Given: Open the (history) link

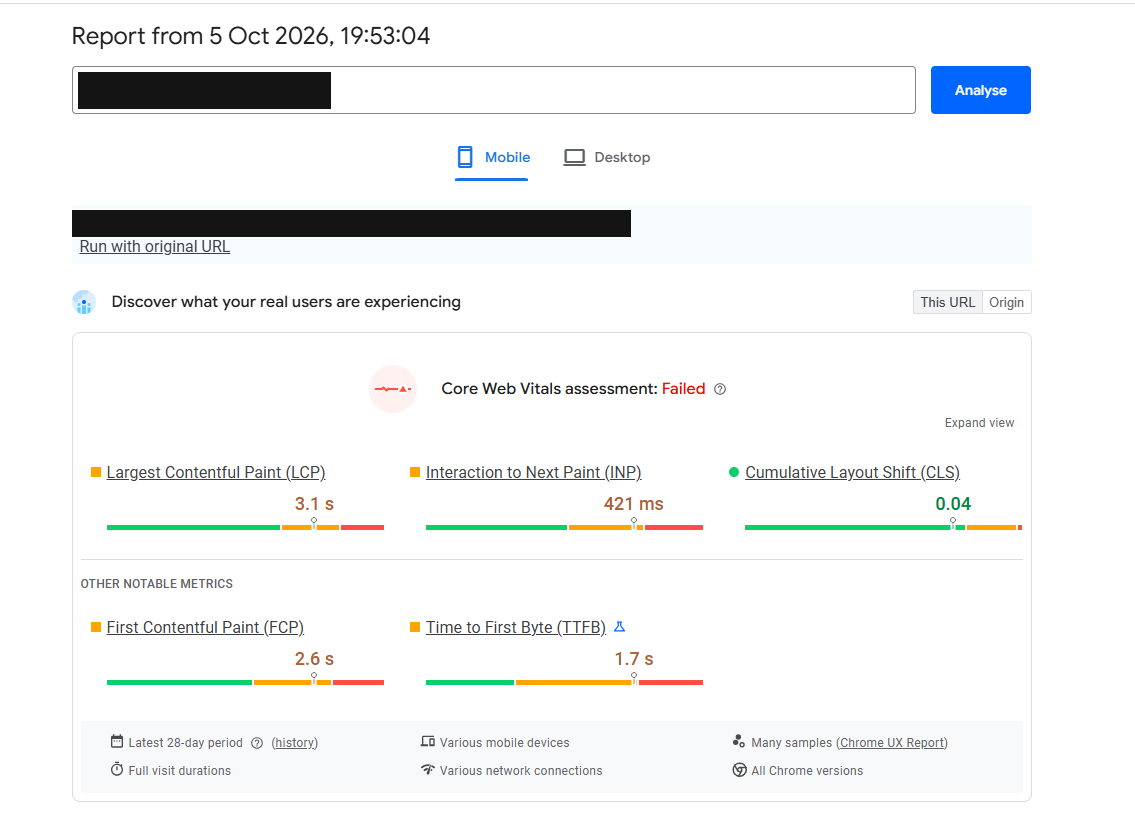Looking at the screenshot, I should [x=295, y=744].
